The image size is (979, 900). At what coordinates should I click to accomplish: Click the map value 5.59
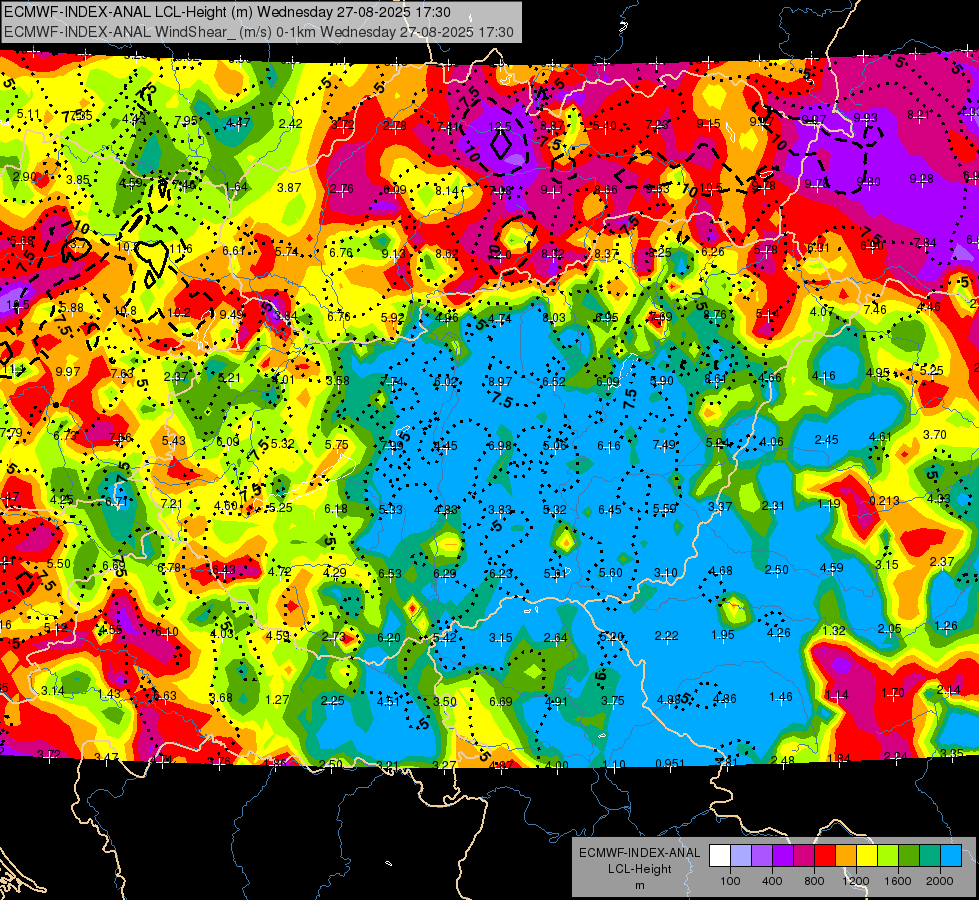pos(664,509)
